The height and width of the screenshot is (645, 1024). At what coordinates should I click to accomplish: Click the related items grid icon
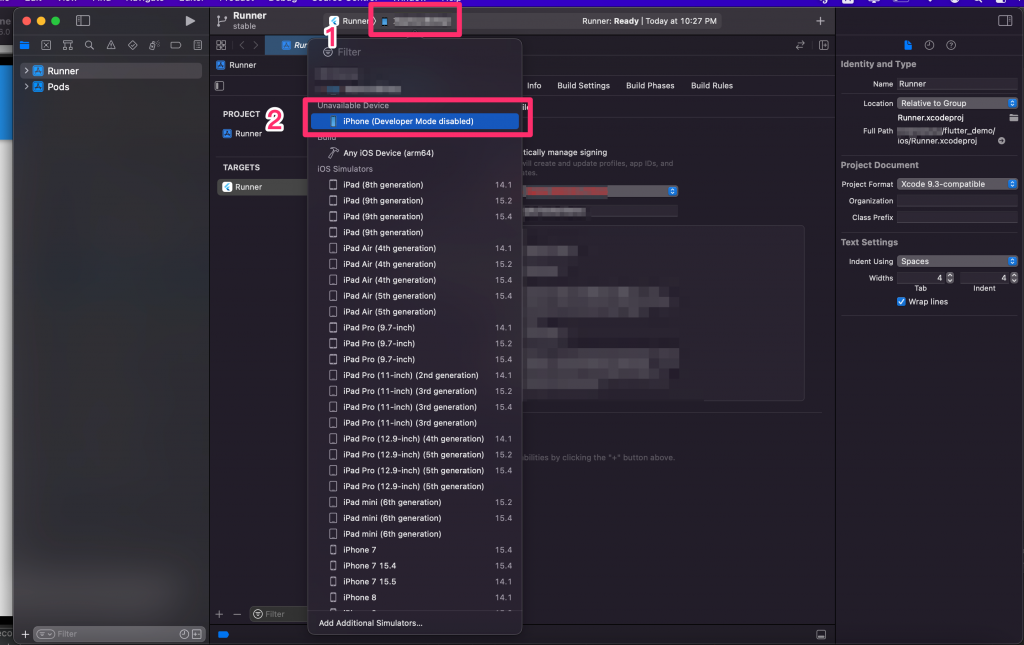(x=221, y=45)
